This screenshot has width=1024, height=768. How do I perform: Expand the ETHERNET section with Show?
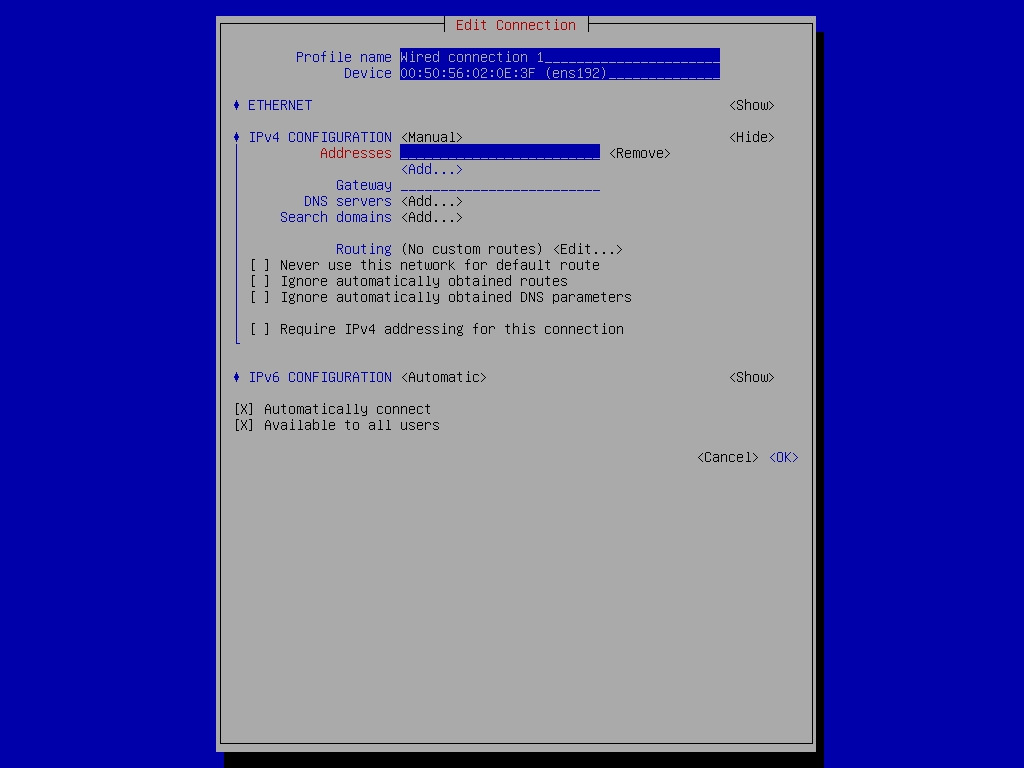point(751,105)
